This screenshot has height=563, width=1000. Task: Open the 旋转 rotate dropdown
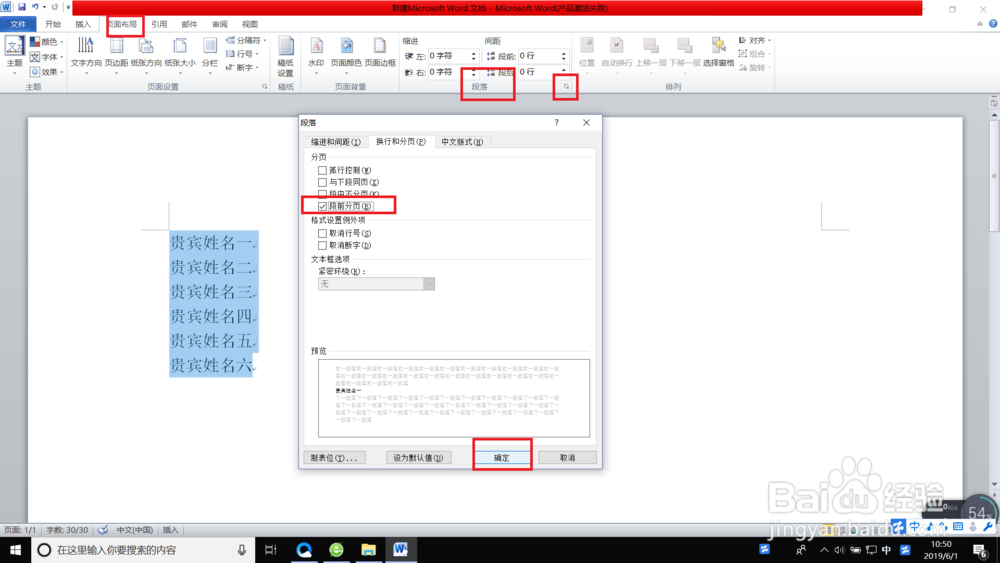(754, 68)
